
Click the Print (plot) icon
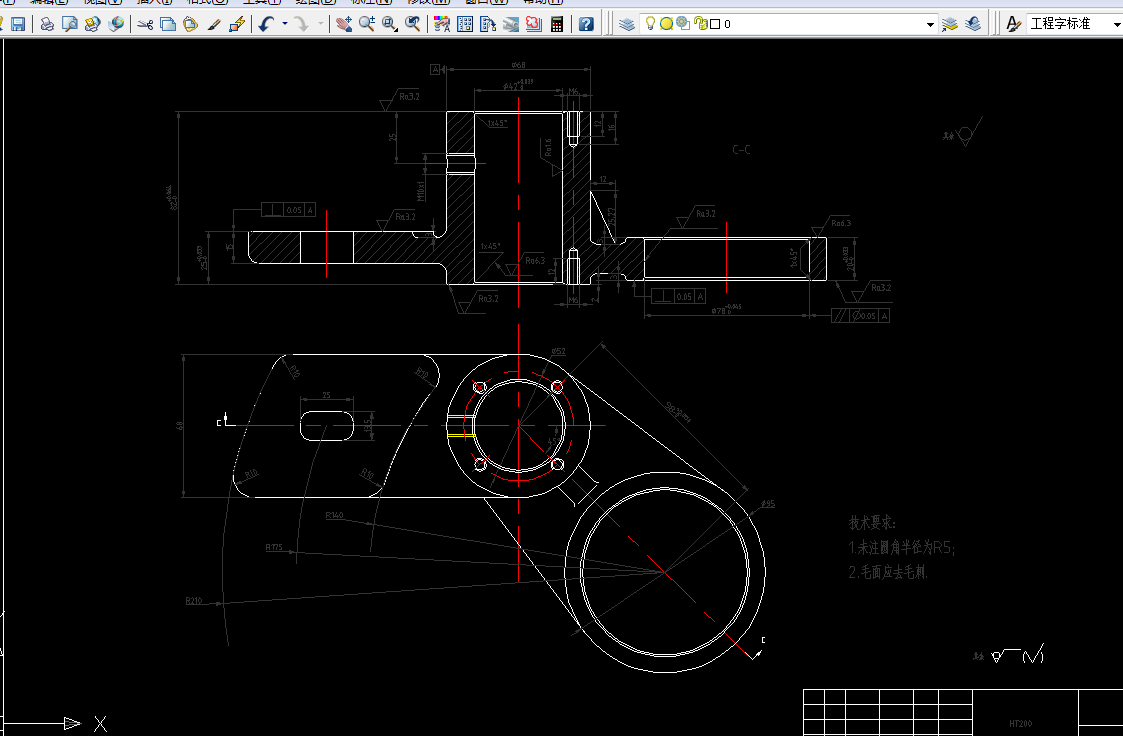coord(47,24)
